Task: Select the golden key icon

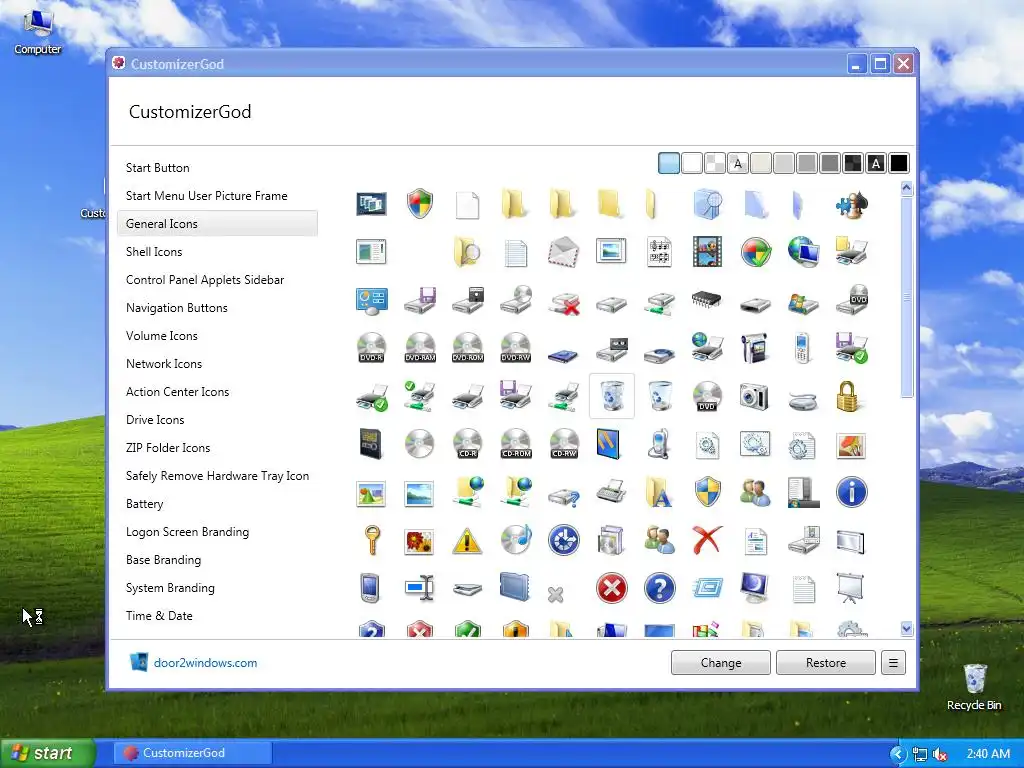Action: [372, 539]
